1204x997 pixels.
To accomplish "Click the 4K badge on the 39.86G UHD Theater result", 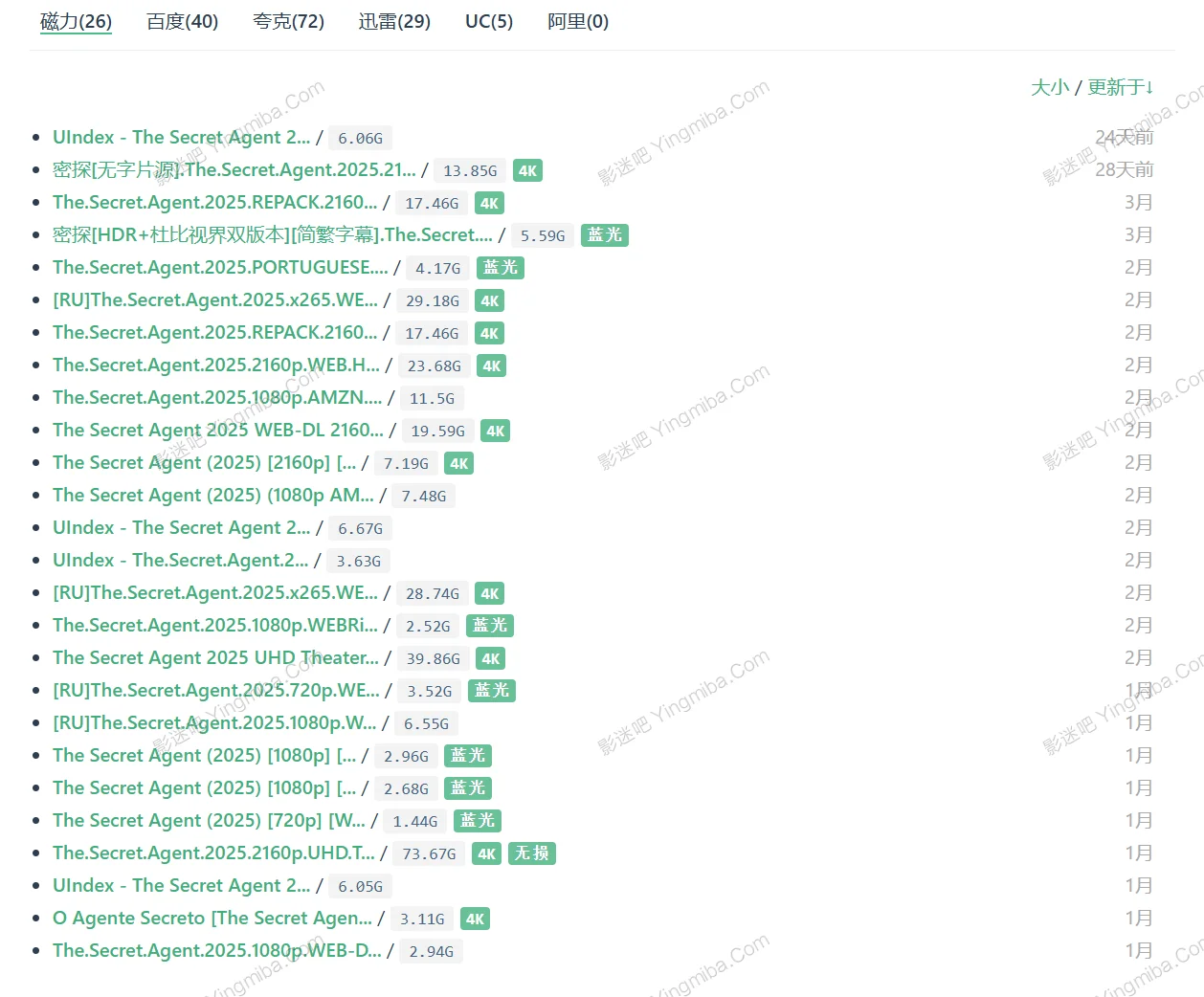I will pos(490,658).
